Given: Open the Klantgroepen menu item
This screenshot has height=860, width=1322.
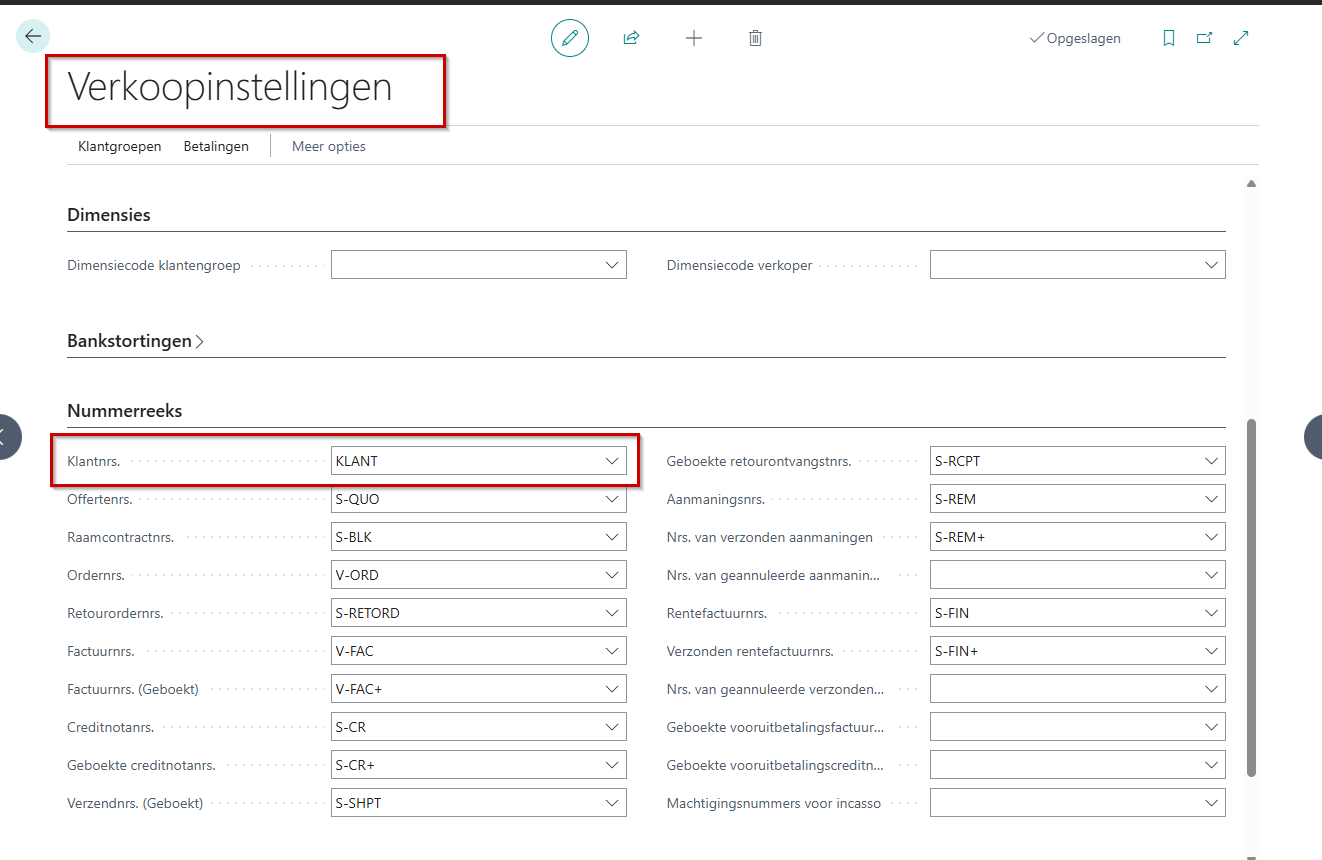Looking at the screenshot, I should tap(119, 146).
